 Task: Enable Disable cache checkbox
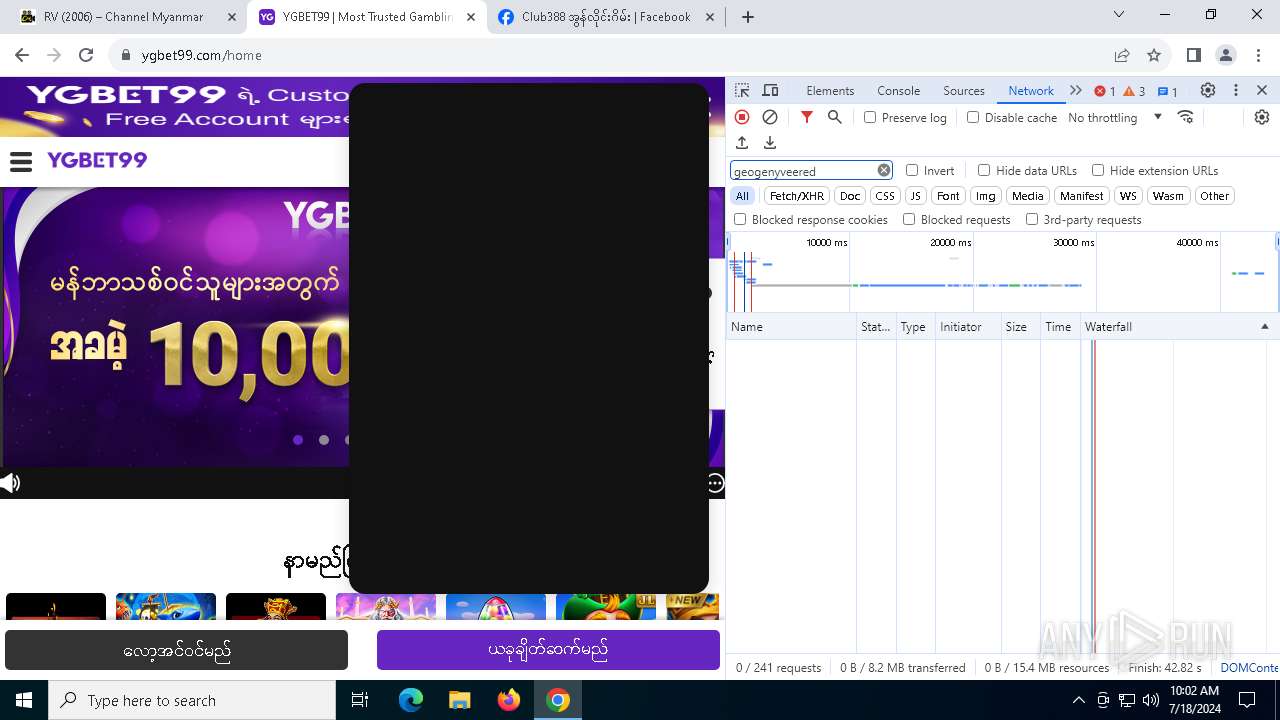tap(973, 117)
